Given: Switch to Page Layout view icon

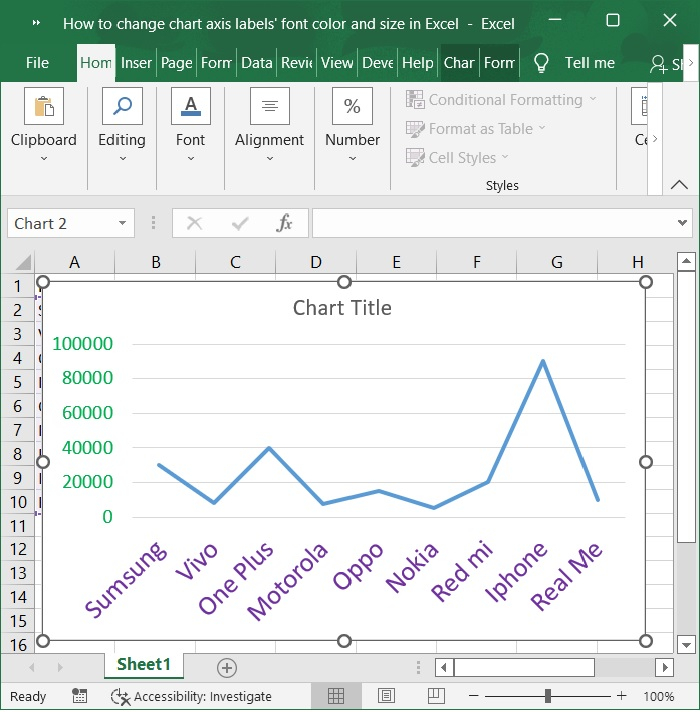Looking at the screenshot, I should pos(386,696).
